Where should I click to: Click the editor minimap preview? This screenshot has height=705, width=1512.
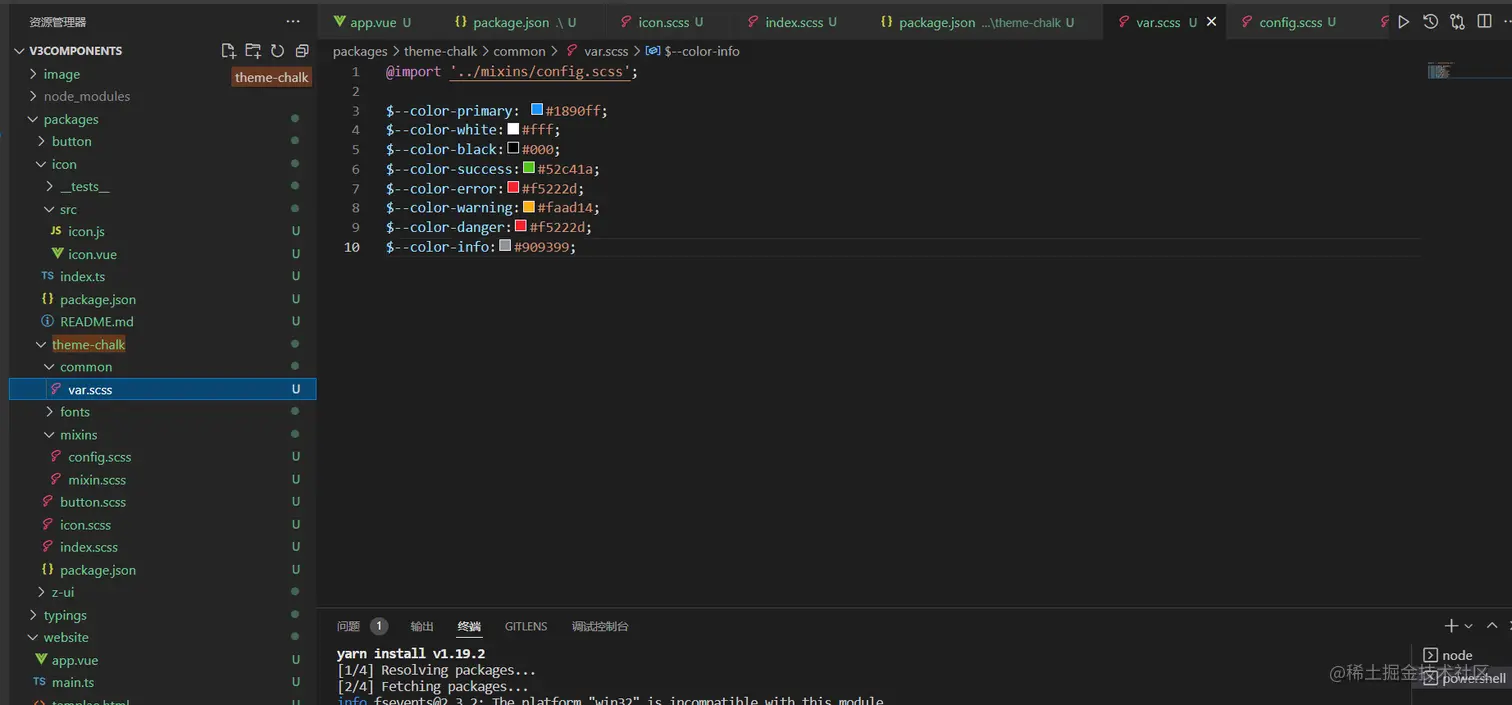(1440, 71)
